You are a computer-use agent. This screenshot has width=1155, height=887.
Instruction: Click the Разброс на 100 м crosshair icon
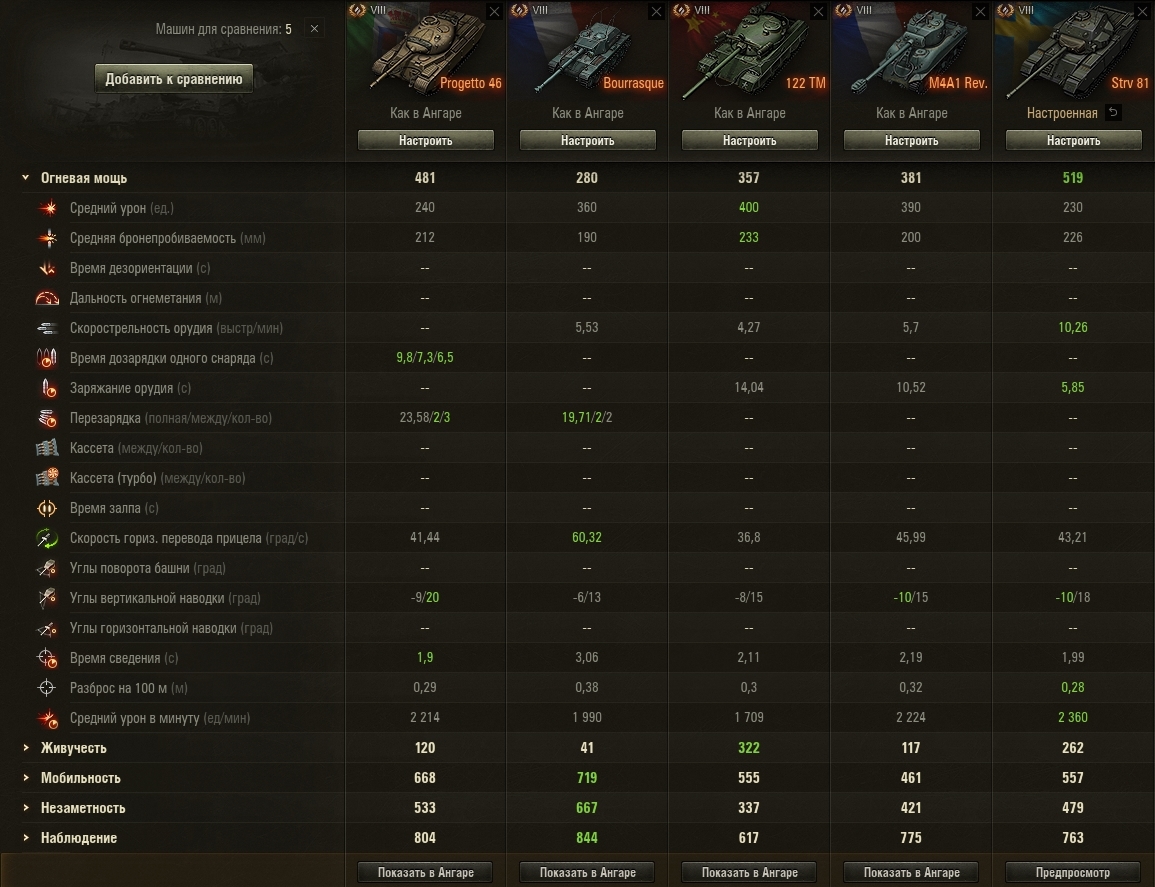click(46, 688)
